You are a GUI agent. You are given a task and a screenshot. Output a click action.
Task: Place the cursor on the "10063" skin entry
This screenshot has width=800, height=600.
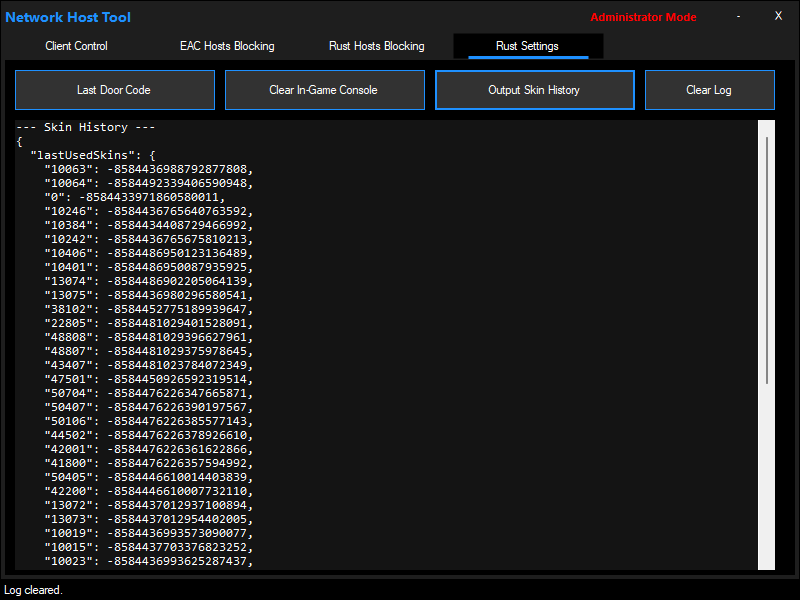point(148,170)
